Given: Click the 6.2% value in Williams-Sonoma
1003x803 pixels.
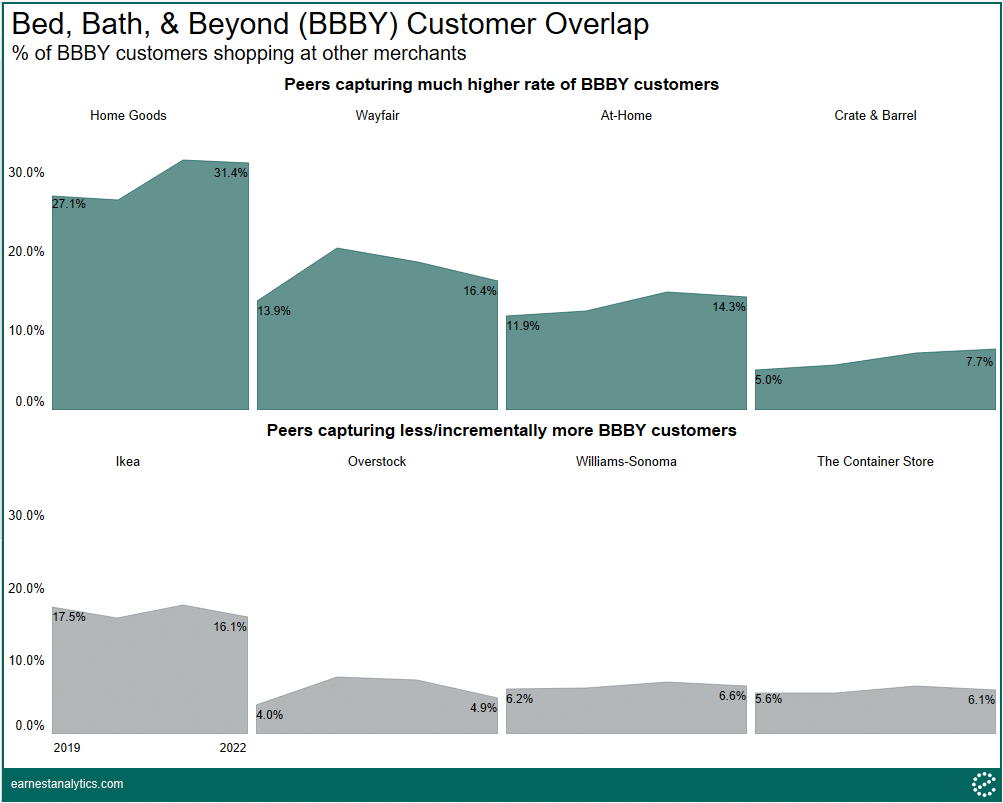Looking at the screenshot, I should [x=519, y=699].
